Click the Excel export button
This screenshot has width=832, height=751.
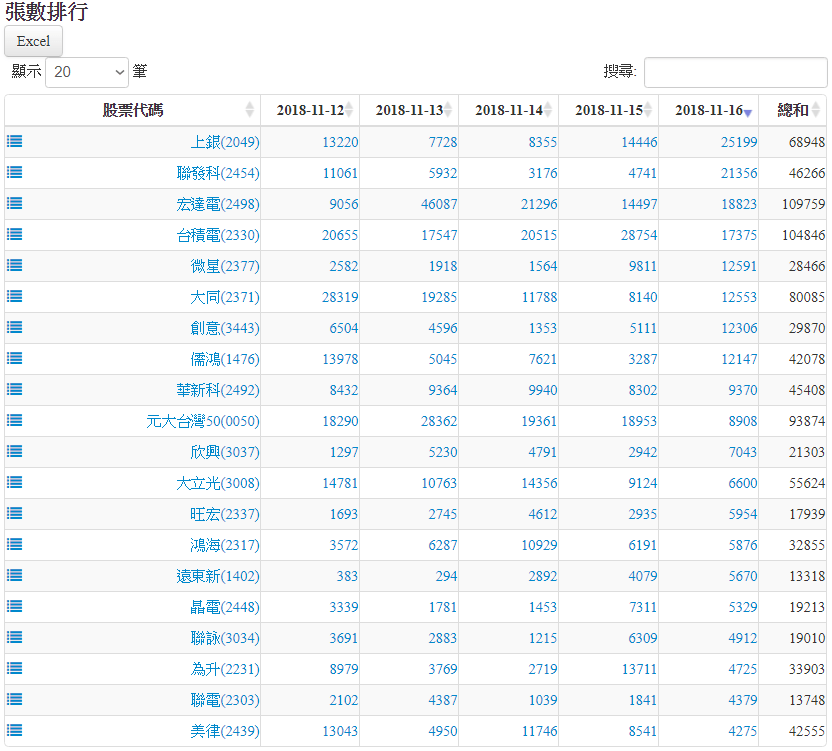tap(33, 41)
